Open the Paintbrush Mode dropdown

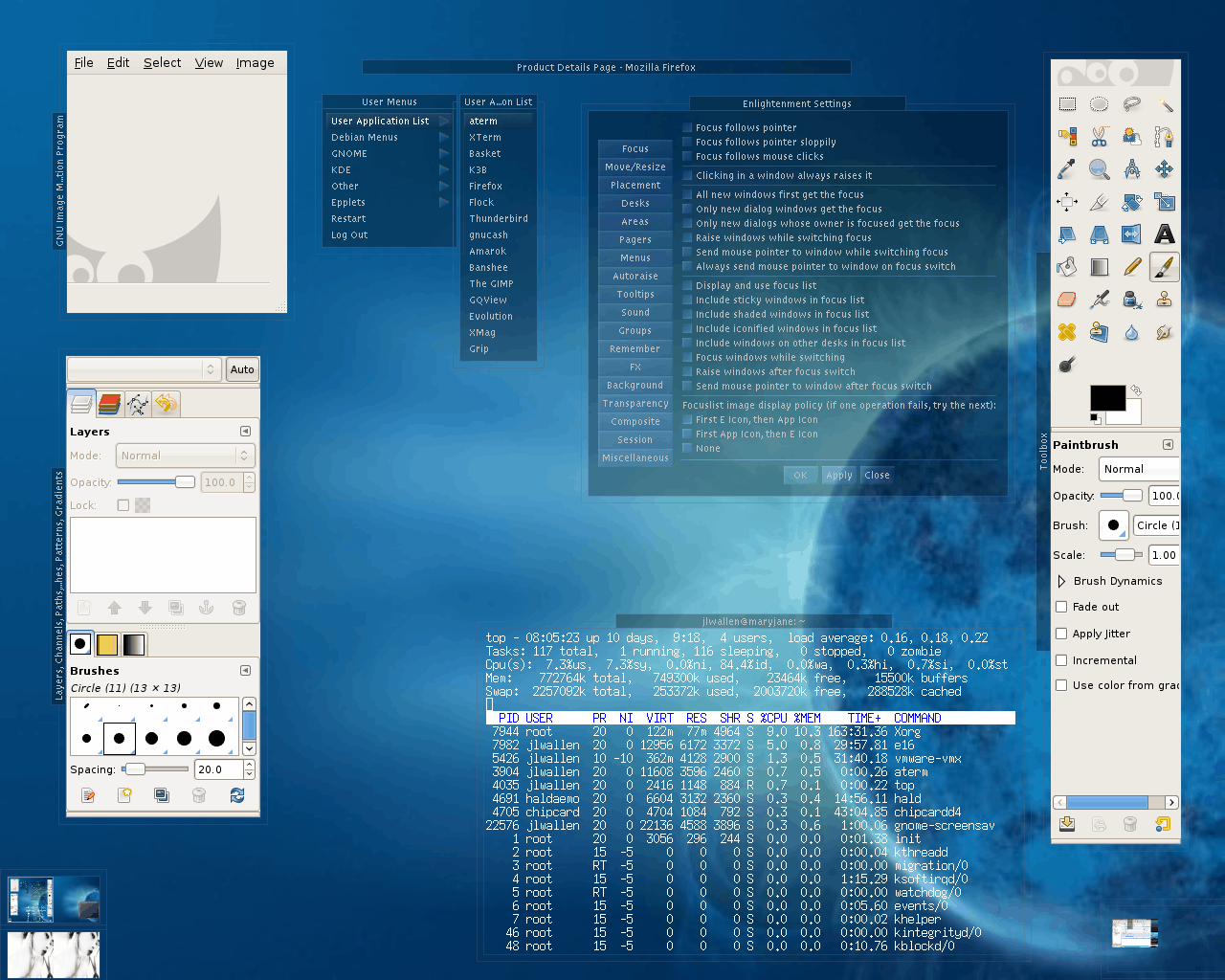1139,469
